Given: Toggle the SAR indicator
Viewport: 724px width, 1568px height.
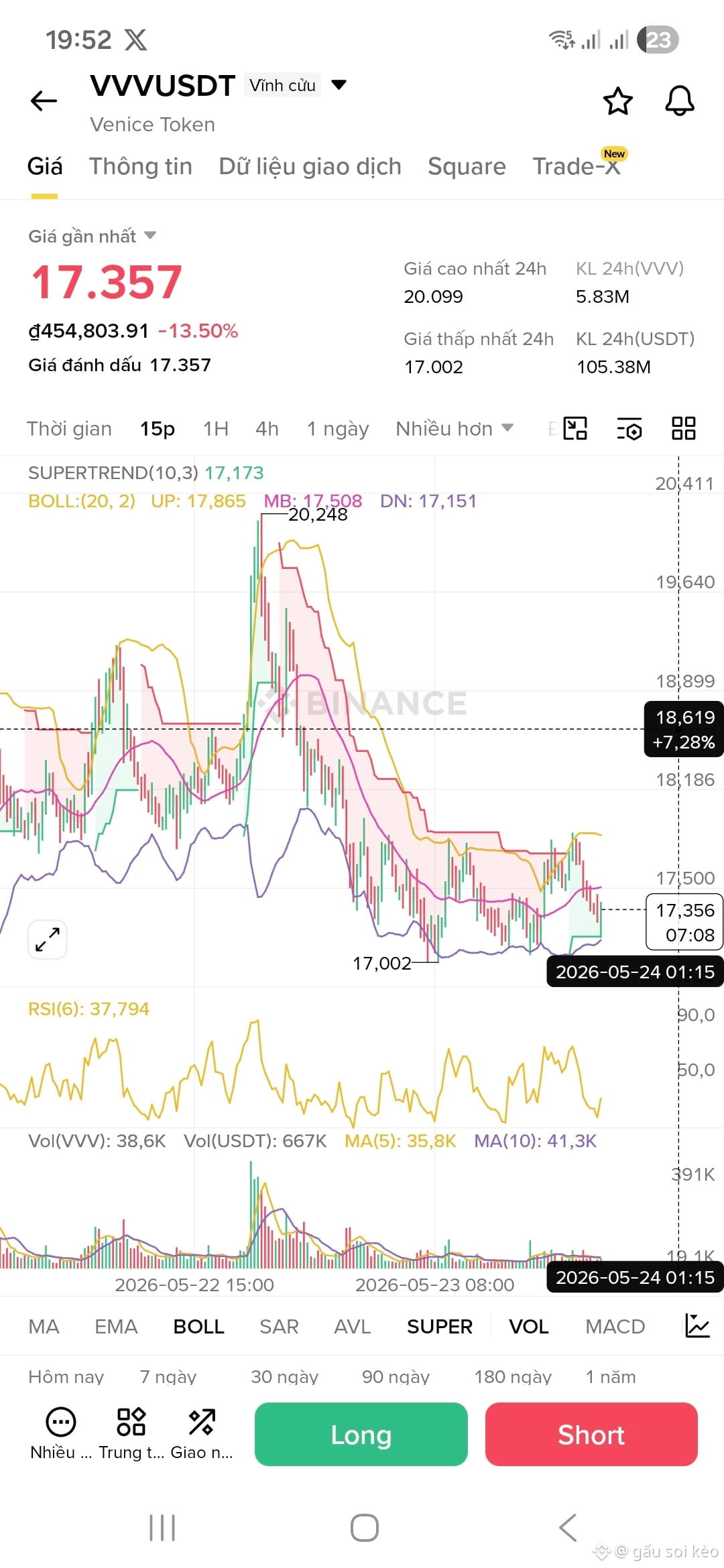Looking at the screenshot, I should [x=279, y=1326].
